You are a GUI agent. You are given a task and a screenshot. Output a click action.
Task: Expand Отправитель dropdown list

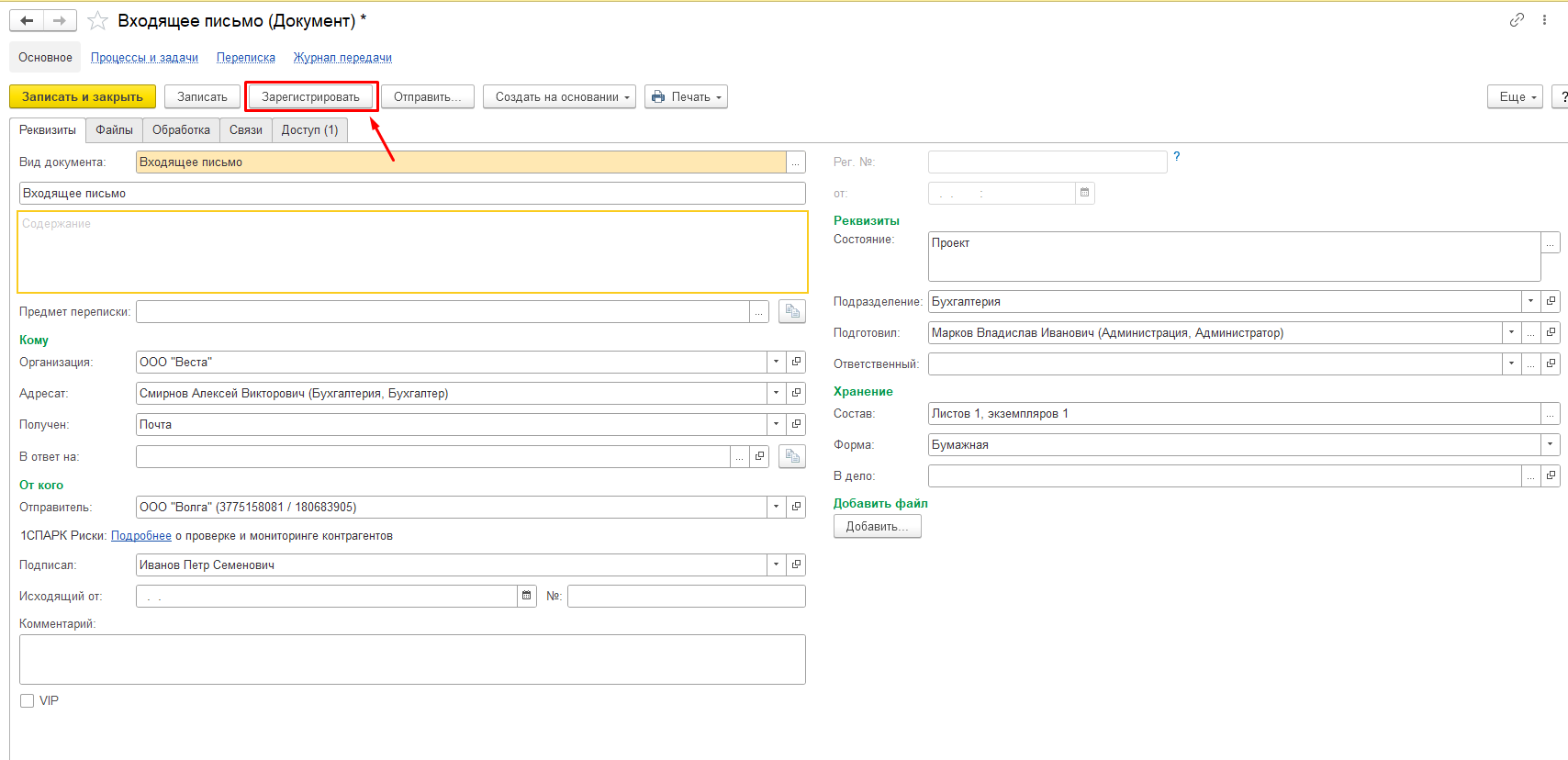(x=777, y=507)
